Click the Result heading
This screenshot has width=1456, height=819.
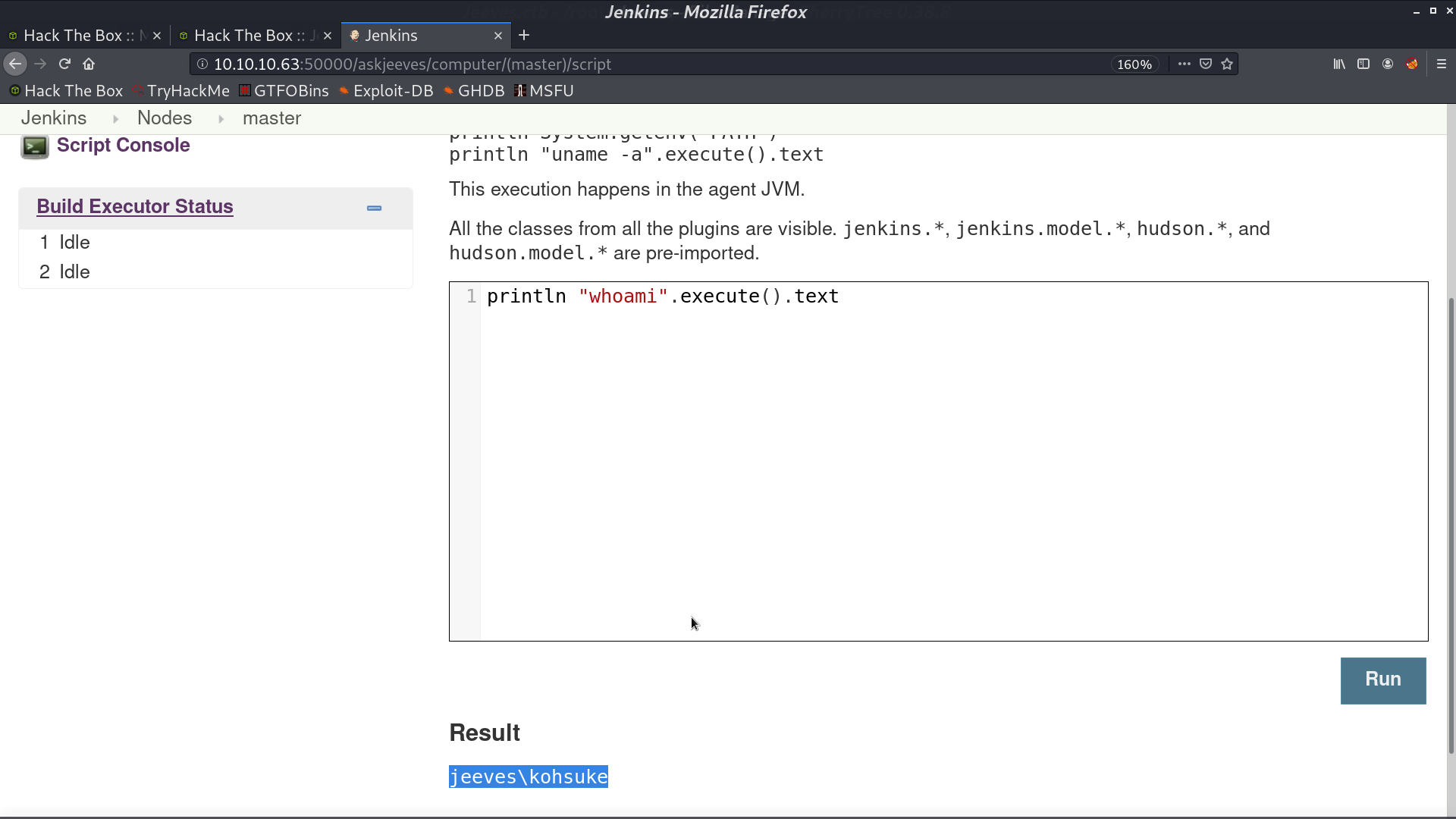pos(485,733)
